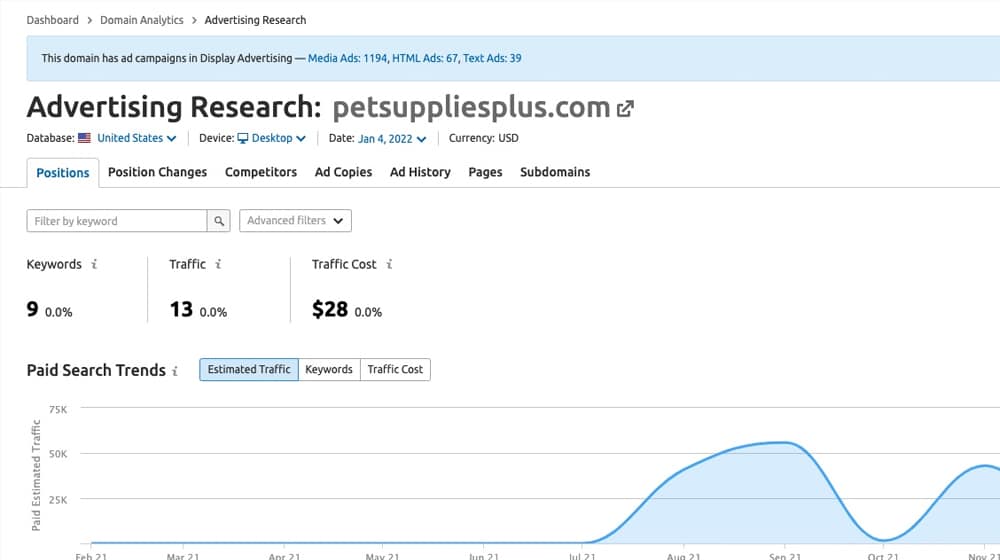Go to the Competitors tab
The width and height of the screenshot is (1000, 560).
point(261,172)
